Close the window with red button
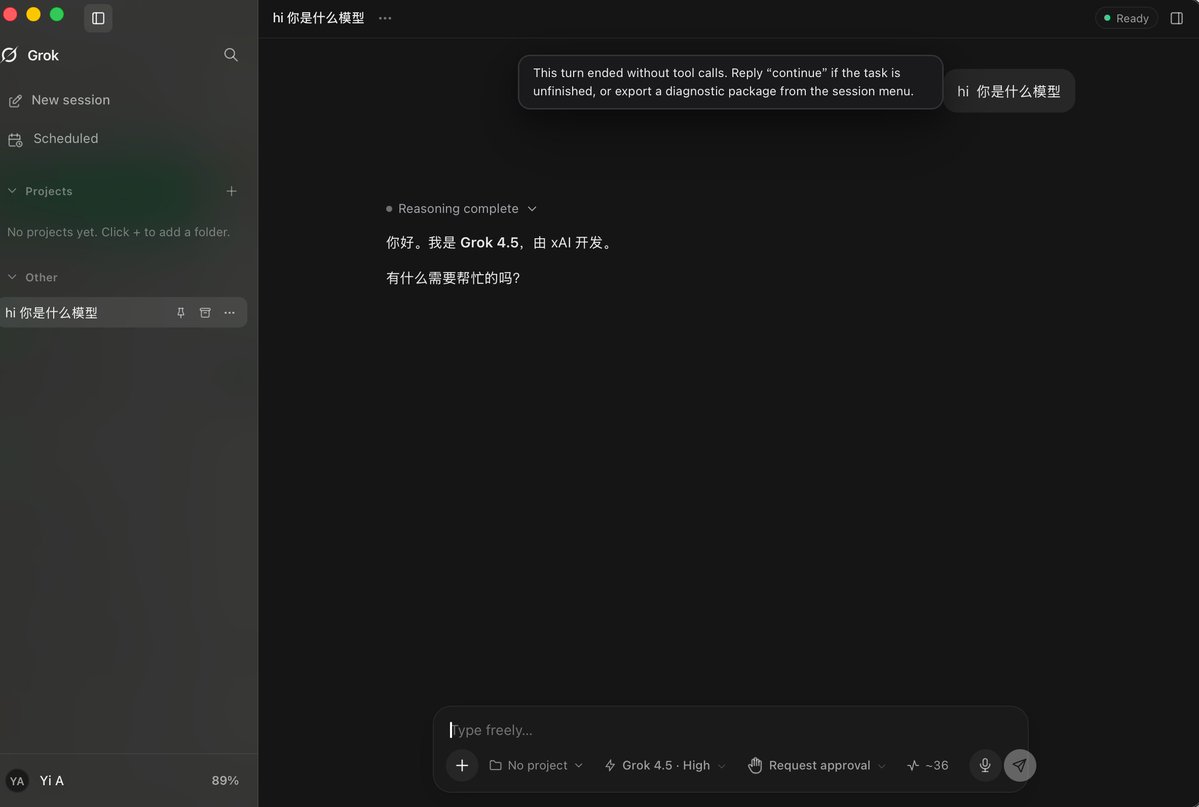Image resolution: width=1199 pixels, height=807 pixels. [x=10, y=15]
